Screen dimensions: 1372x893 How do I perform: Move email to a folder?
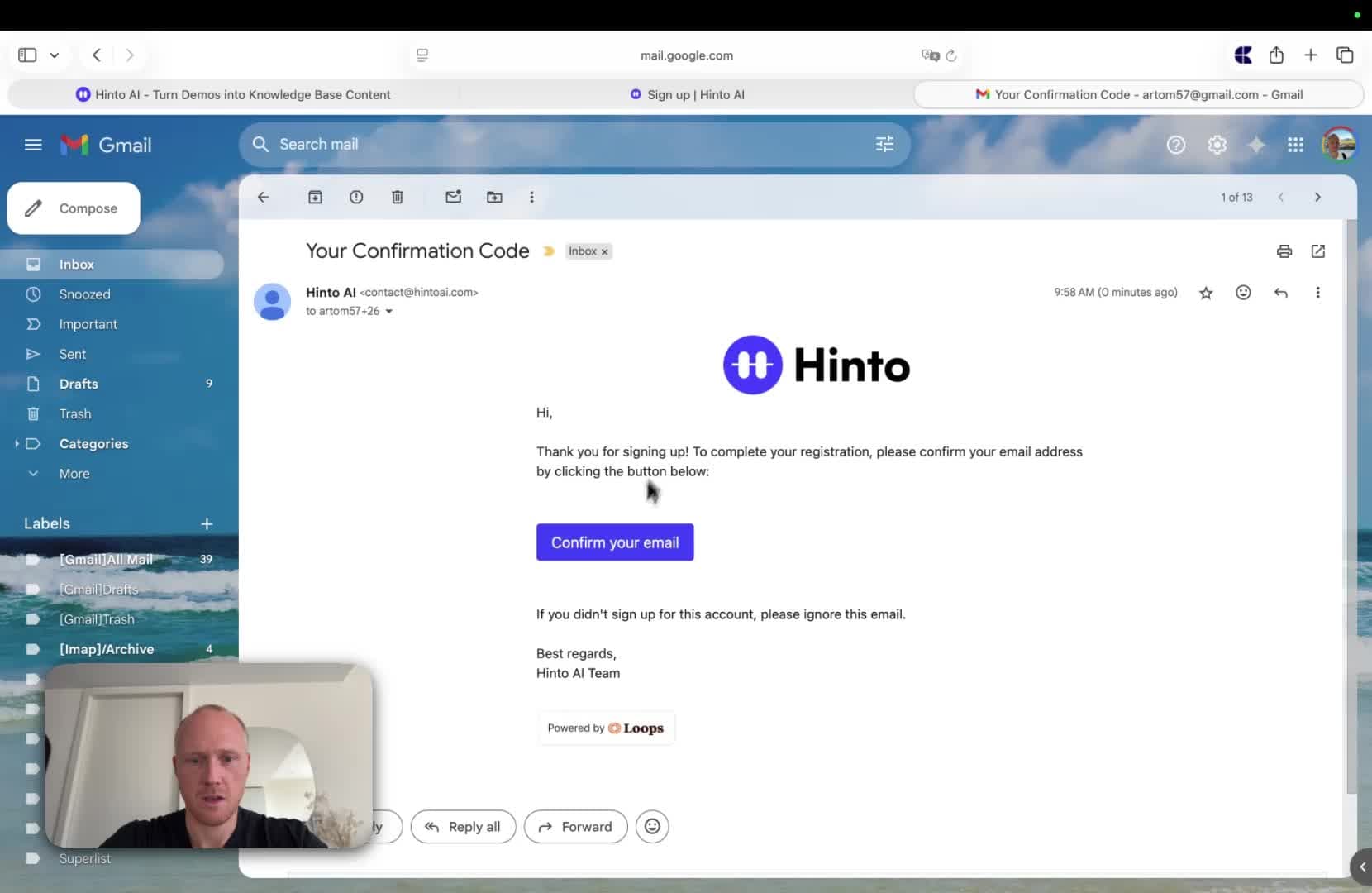coord(494,197)
